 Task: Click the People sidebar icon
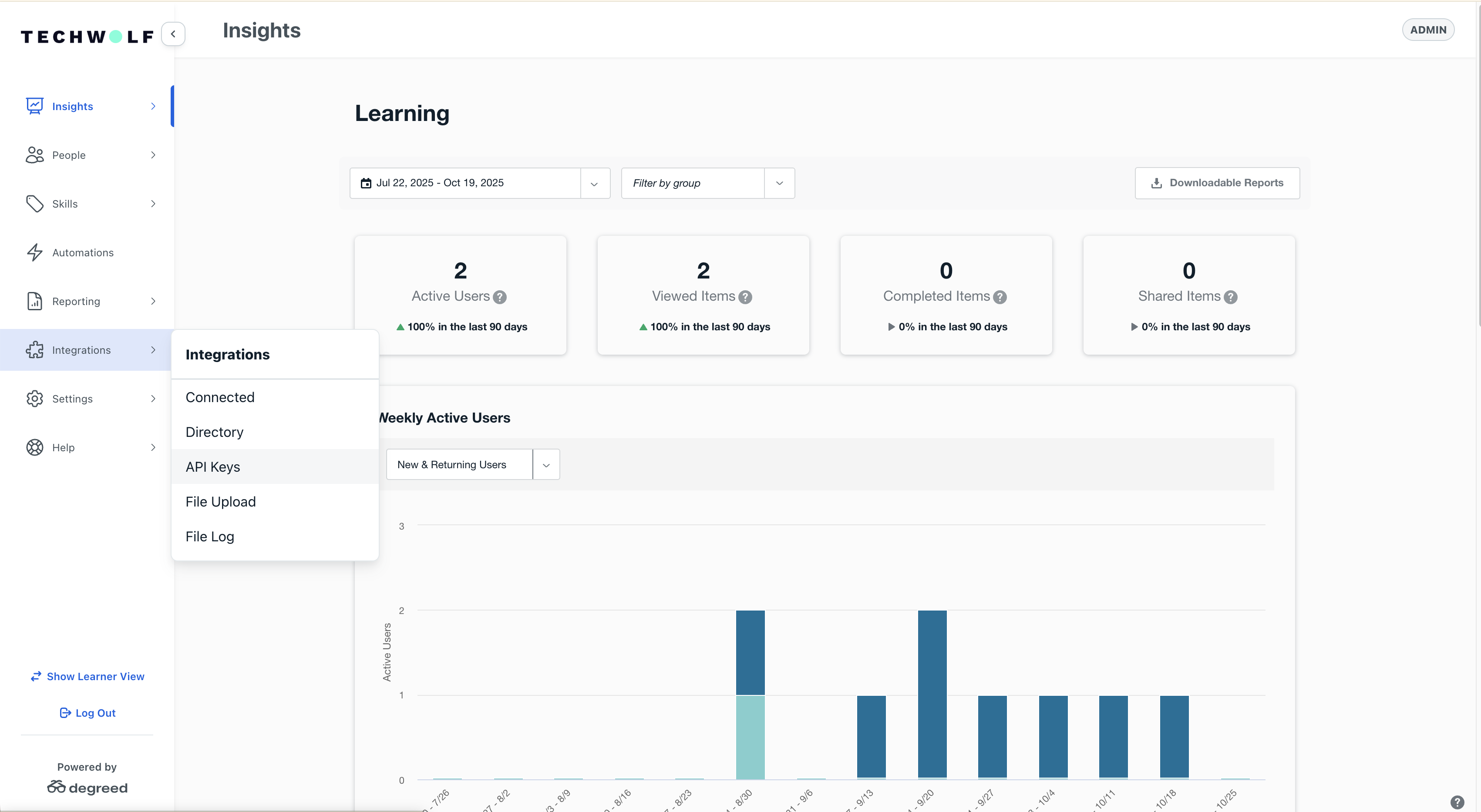34,154
